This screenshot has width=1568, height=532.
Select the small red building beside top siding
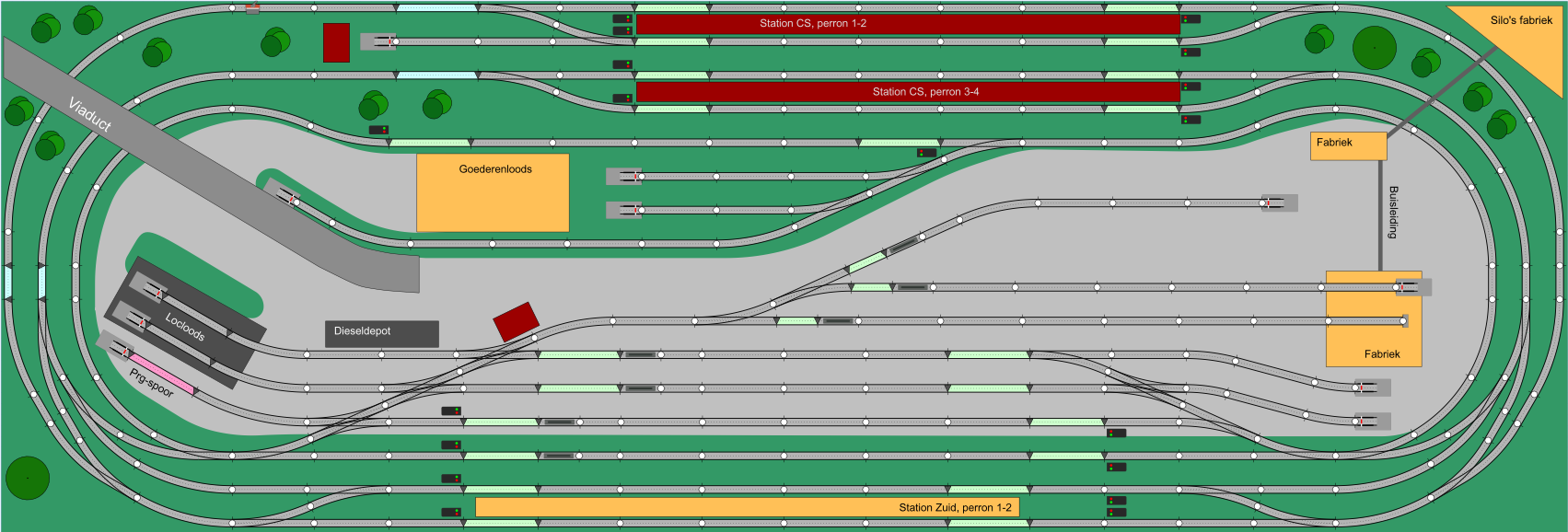[x=336, y=42]
